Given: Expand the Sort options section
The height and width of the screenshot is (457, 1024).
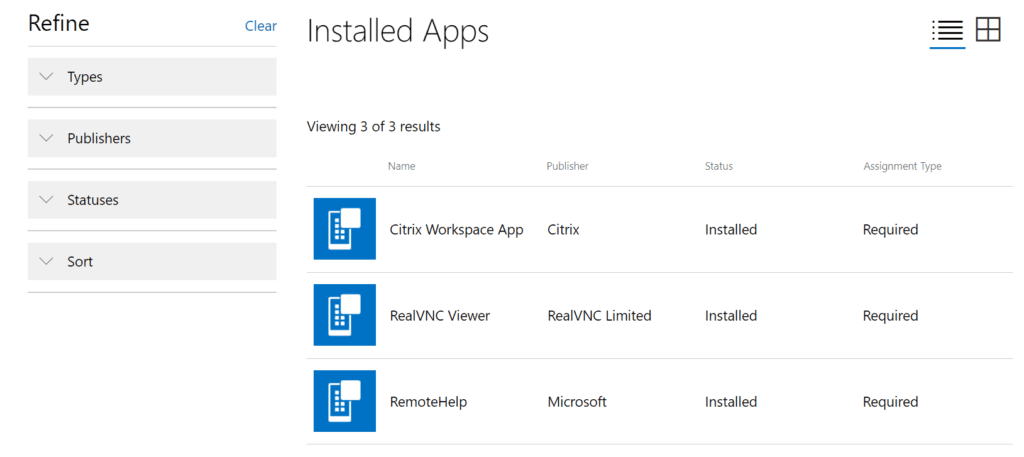Looking at the screenshot, I should click(x=152, y=261).
